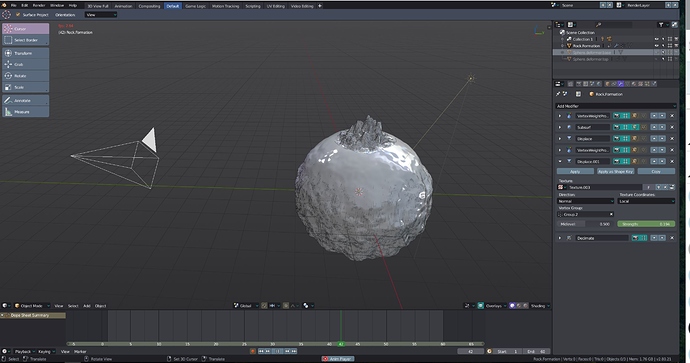Image resolution: width=690 pixels, height=363 pixels.
Task: Jump to the timeline start frame
Action: pos(261,351)
